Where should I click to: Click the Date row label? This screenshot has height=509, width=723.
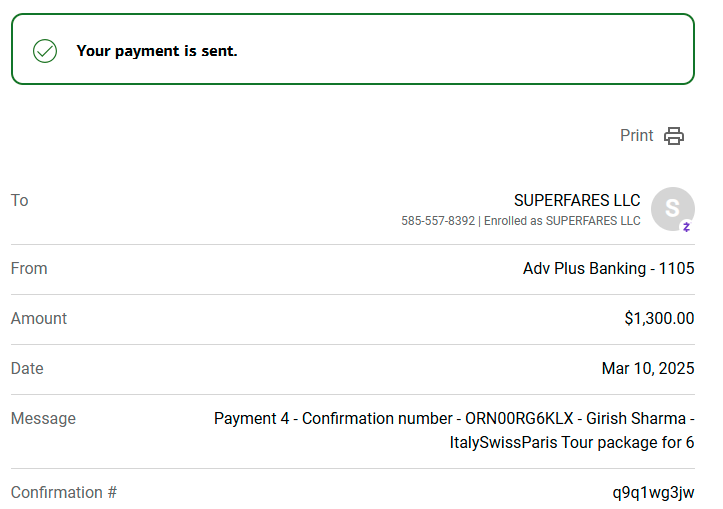(27, 368)
